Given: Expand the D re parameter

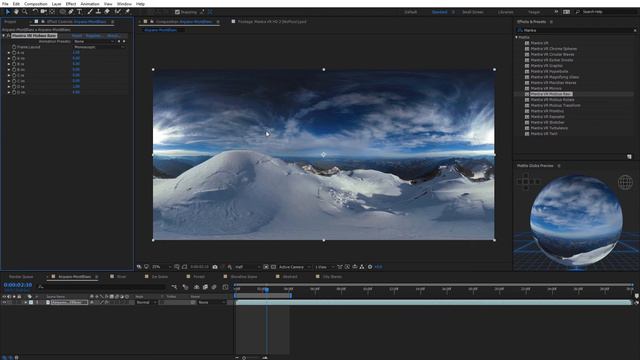Looking at the screenshot, I should coord(9,87).
